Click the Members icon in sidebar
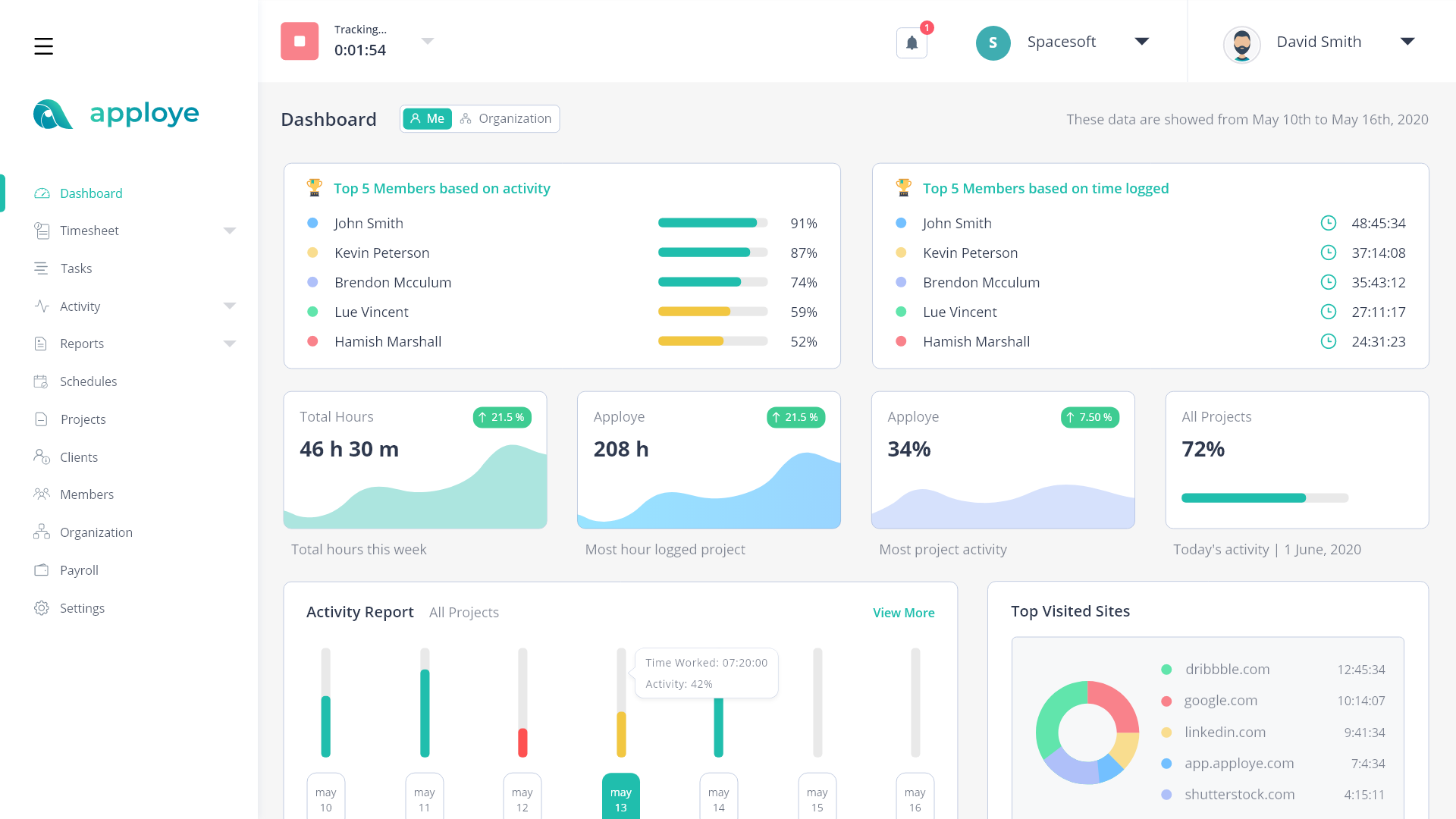 click(x=40, y=494)
